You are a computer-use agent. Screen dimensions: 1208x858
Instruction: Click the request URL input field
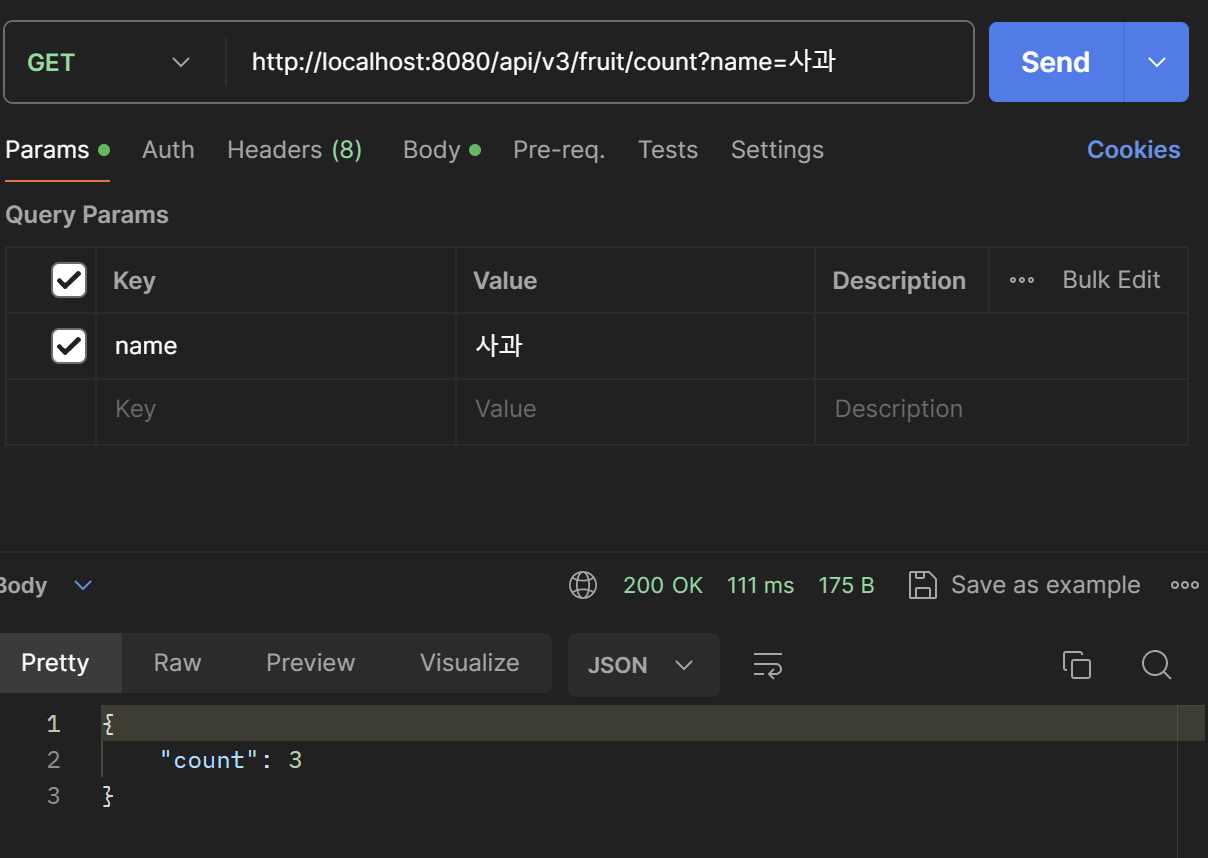600,62
